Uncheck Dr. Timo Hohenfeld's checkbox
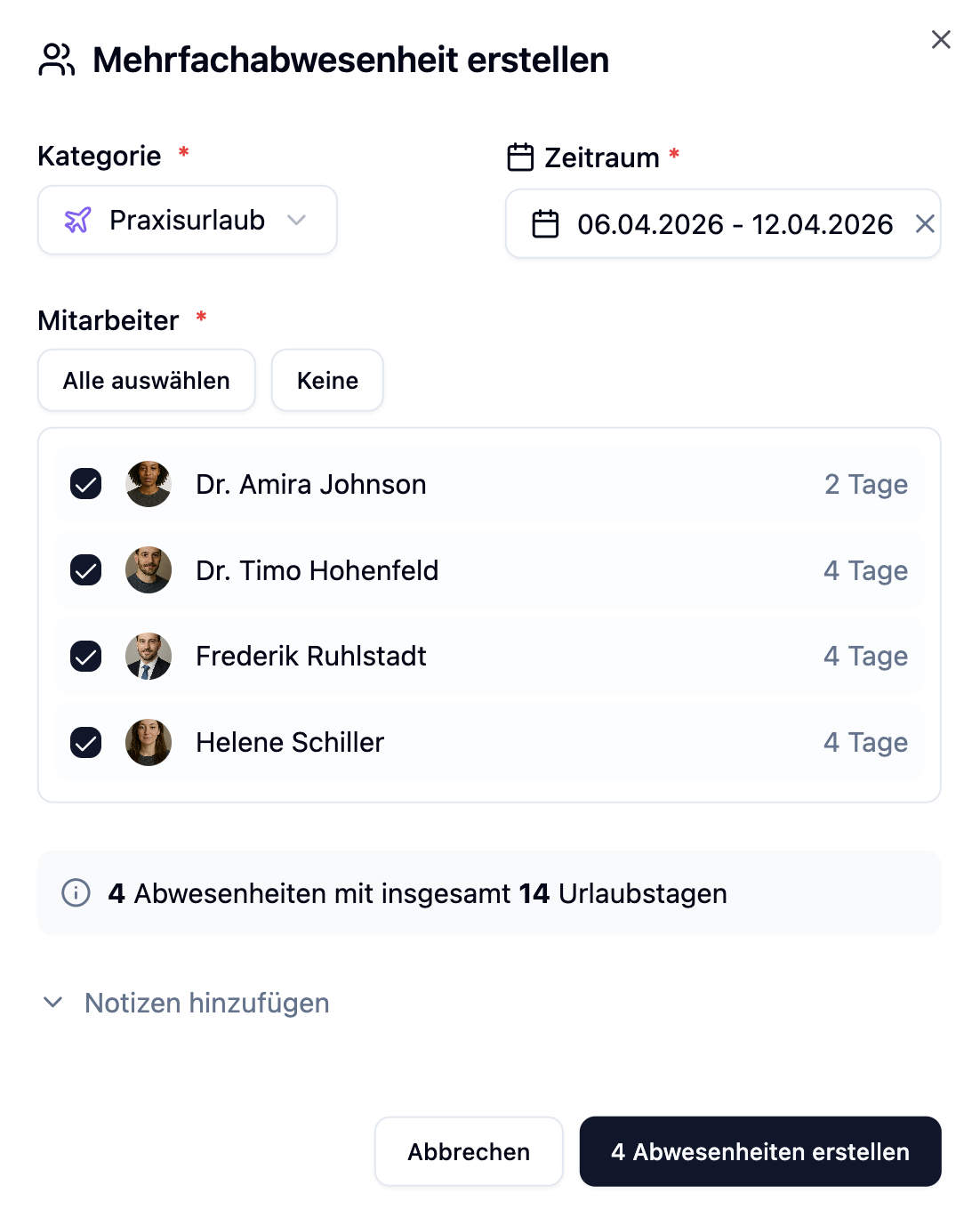Screen dimensions: 980x1226 86,570
